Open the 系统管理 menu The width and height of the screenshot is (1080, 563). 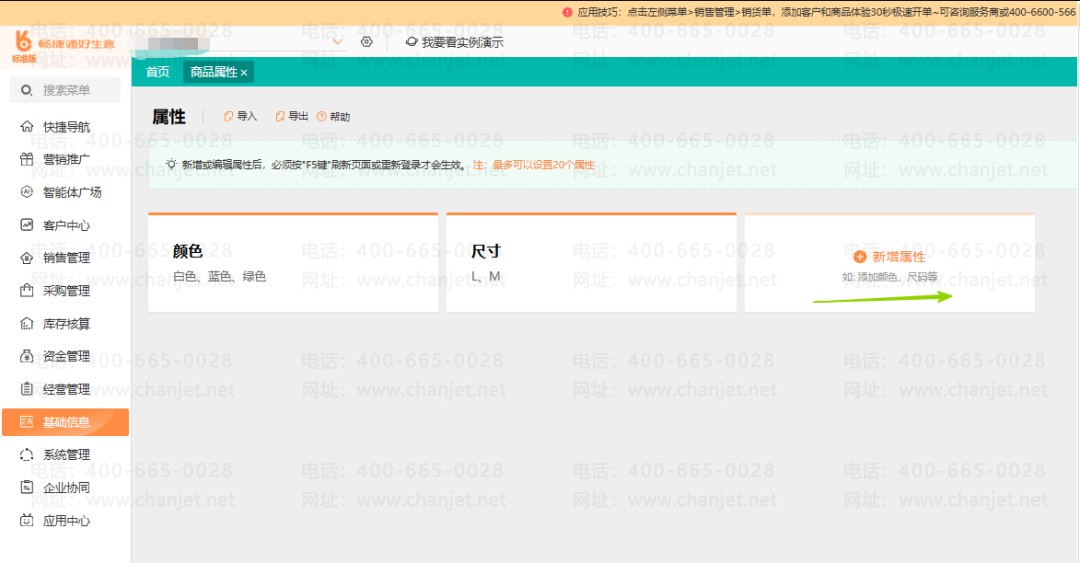(x=66, y=455)
